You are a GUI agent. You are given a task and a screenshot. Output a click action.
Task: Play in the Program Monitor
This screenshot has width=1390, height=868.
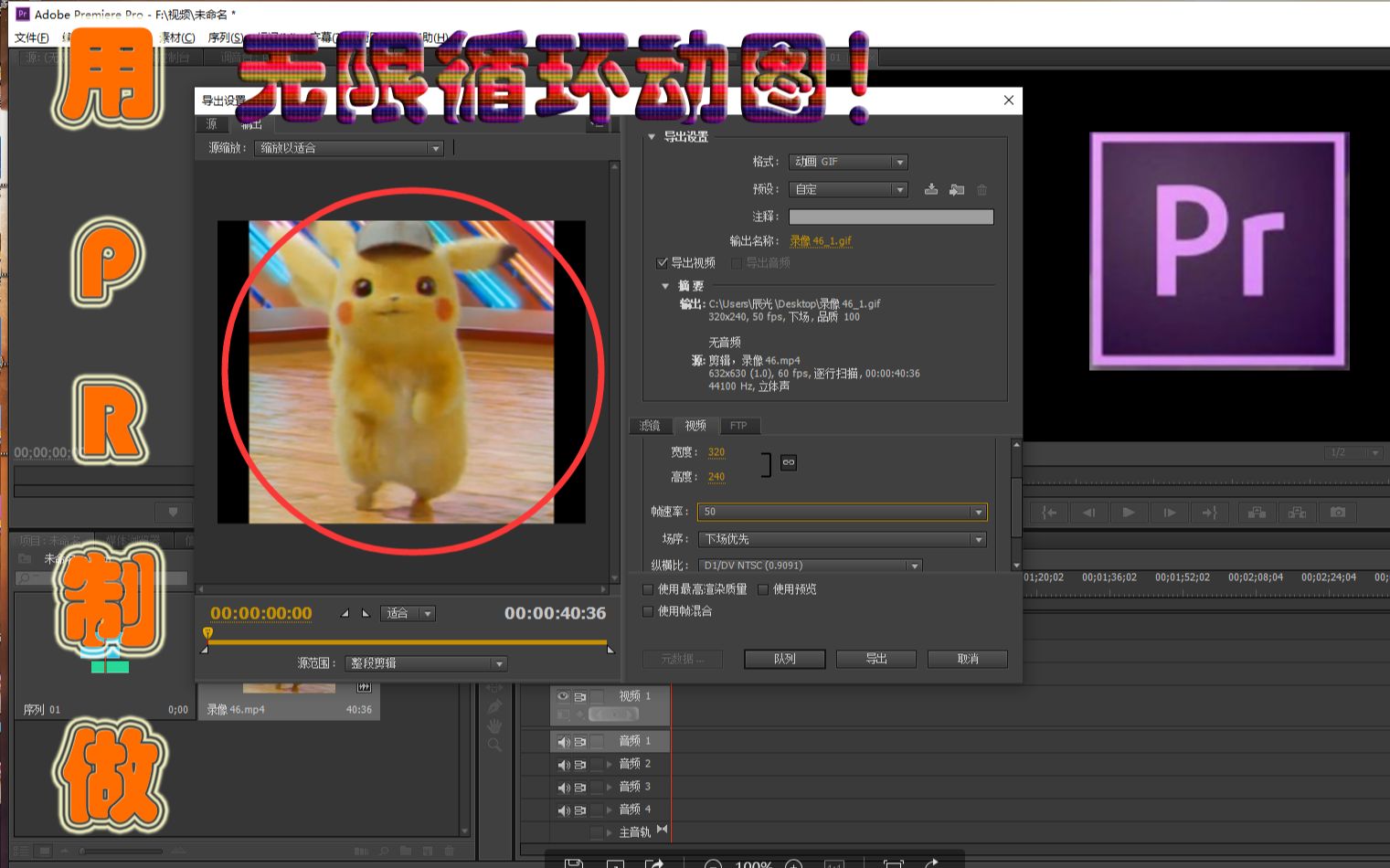tap(1129, 513)
